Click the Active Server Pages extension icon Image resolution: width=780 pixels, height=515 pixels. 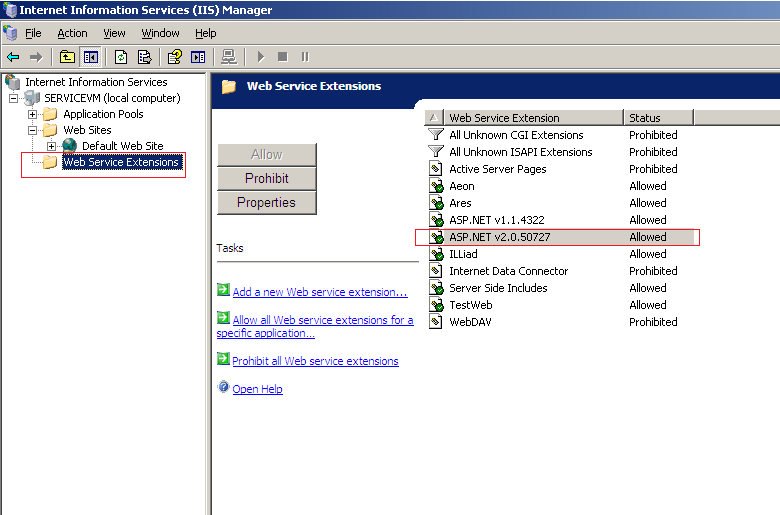click(436, 169)
